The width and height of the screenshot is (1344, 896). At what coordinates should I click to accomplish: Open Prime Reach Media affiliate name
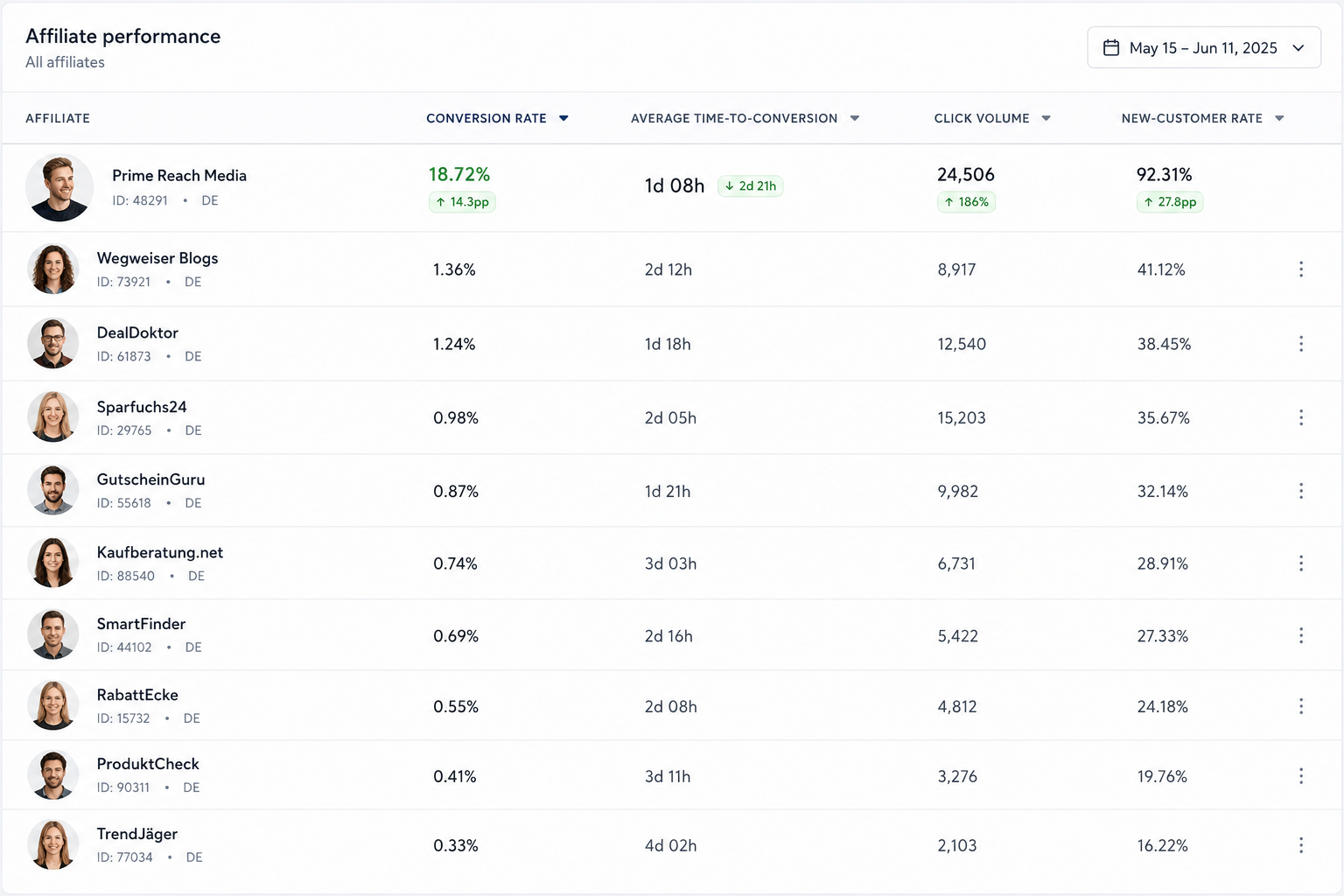[179, 175]
